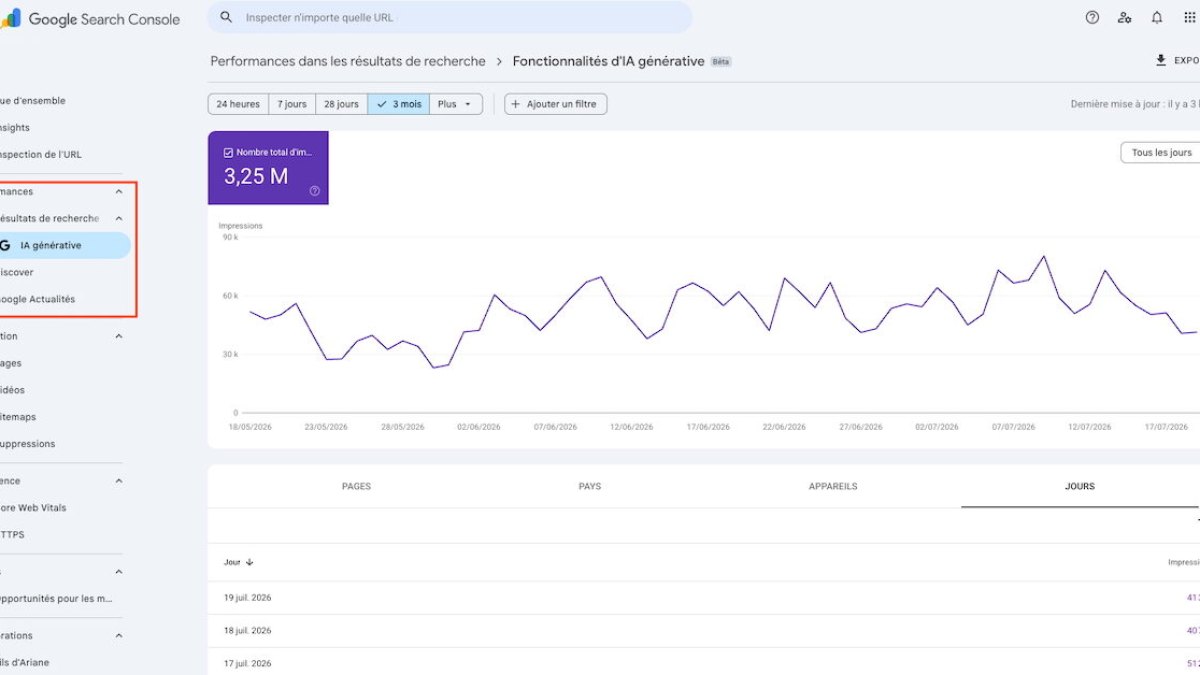The width and height of the screenshot is (1200, 675).
Task: Collapse the Résultats de recherche group
Action: [119, 218]
